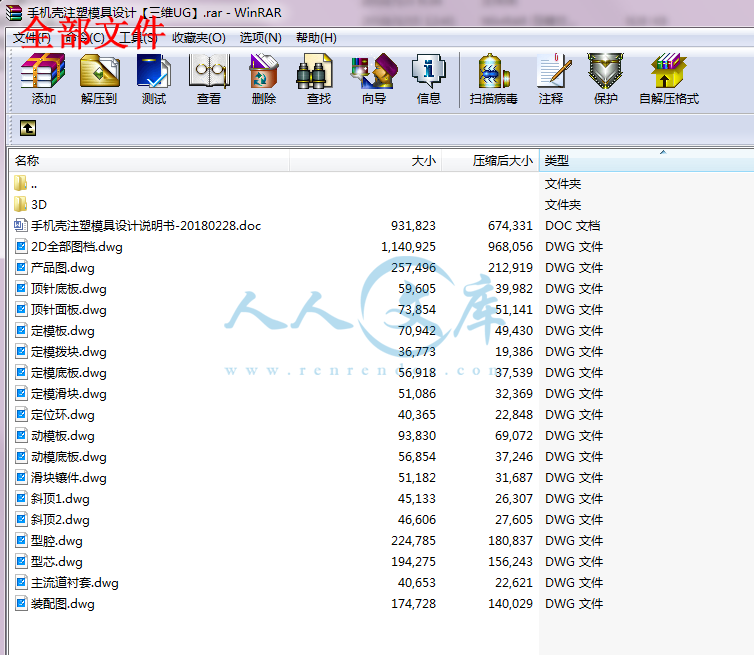Click the compressed size 674,331
This screenshot has height=655, width=754.
pyautogui.click(x=510, y=226)
